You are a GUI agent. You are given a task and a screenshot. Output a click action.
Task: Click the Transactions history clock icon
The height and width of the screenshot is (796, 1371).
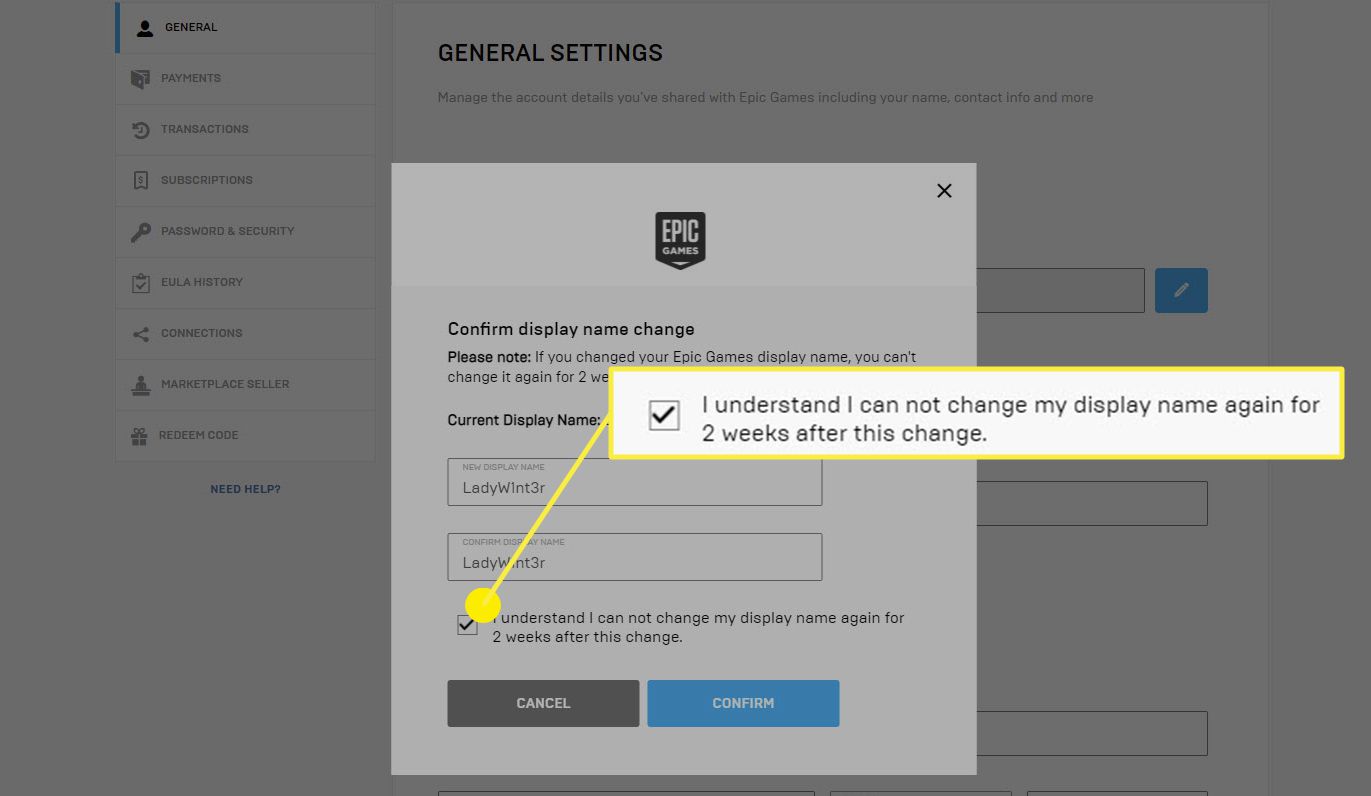141,130
